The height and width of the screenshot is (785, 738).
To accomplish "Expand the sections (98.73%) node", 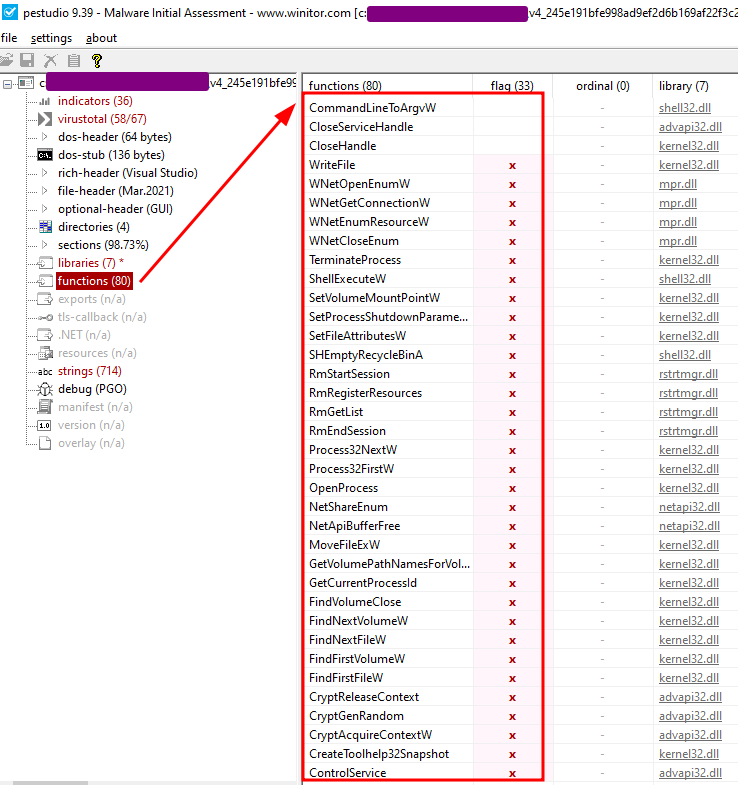I will pos(45,245).
